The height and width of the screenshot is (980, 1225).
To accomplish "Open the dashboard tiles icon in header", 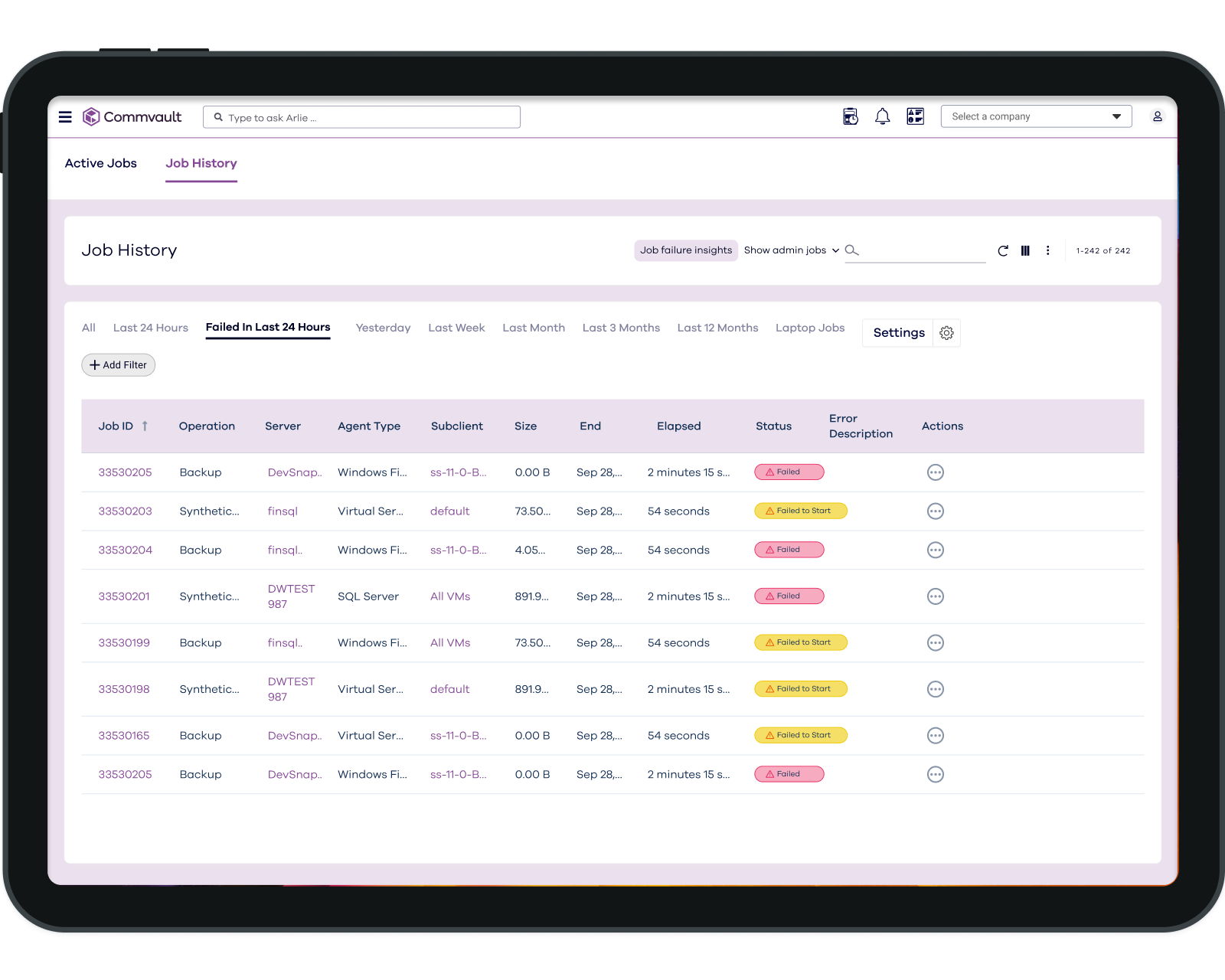I will pyautogui.click(x=915, y=116).
